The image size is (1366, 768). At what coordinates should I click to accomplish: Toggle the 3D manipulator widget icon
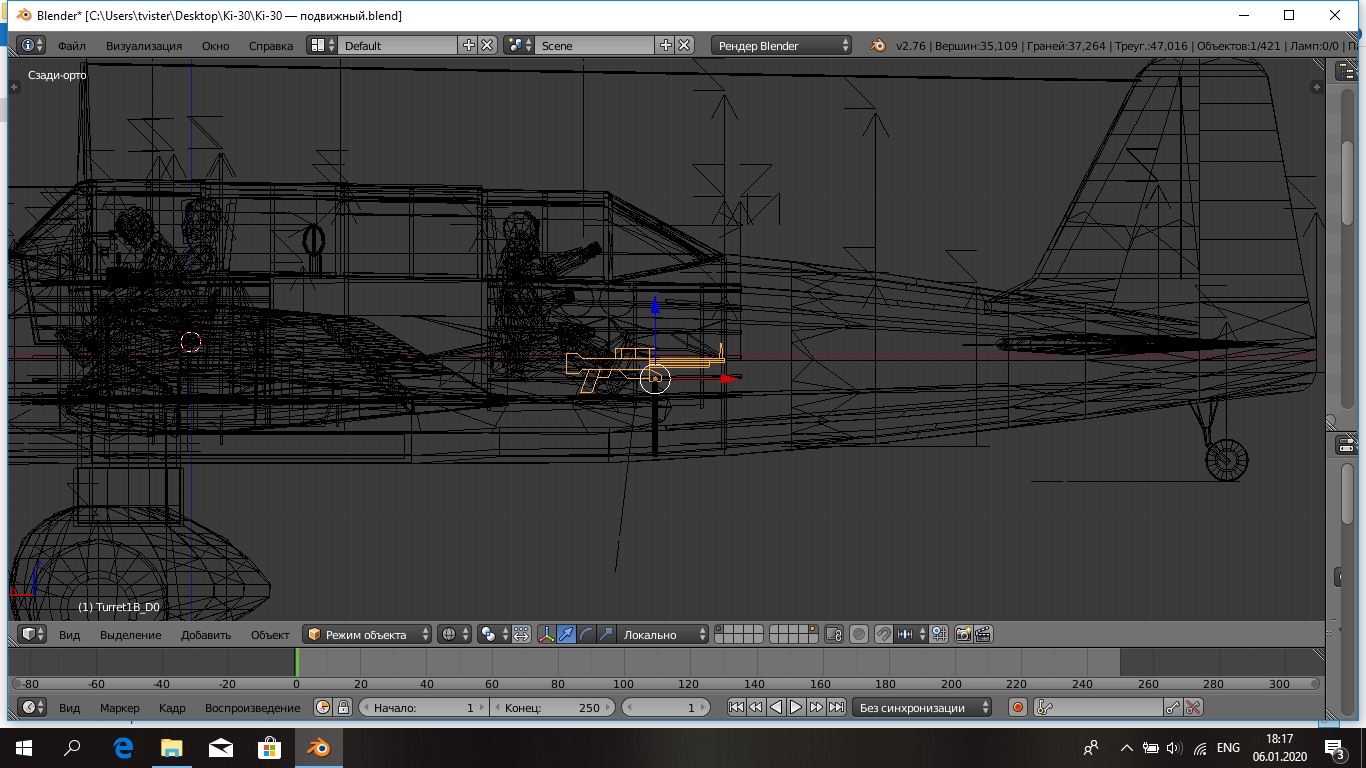(547, 634)
